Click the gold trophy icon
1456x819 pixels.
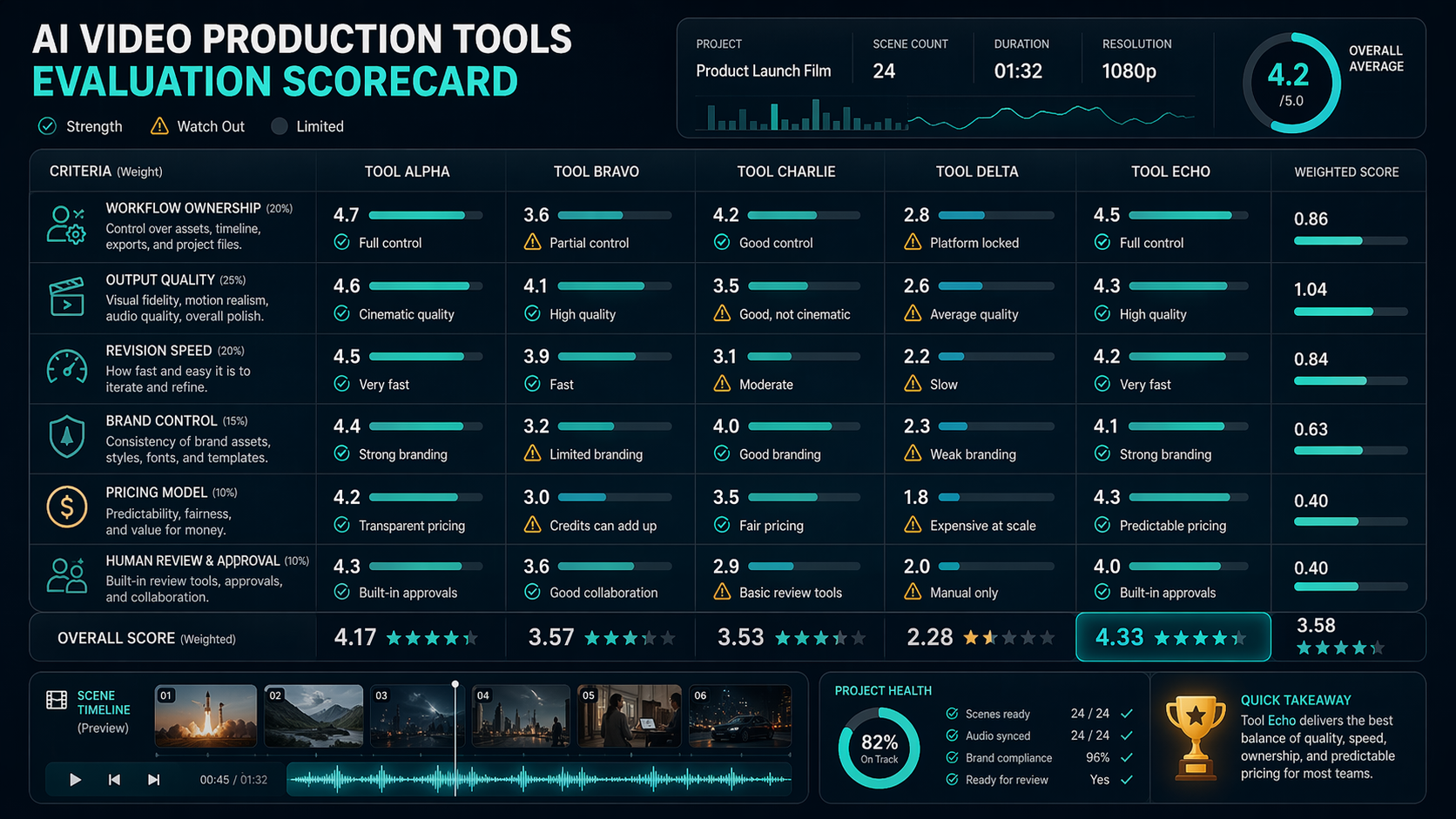1196,737
